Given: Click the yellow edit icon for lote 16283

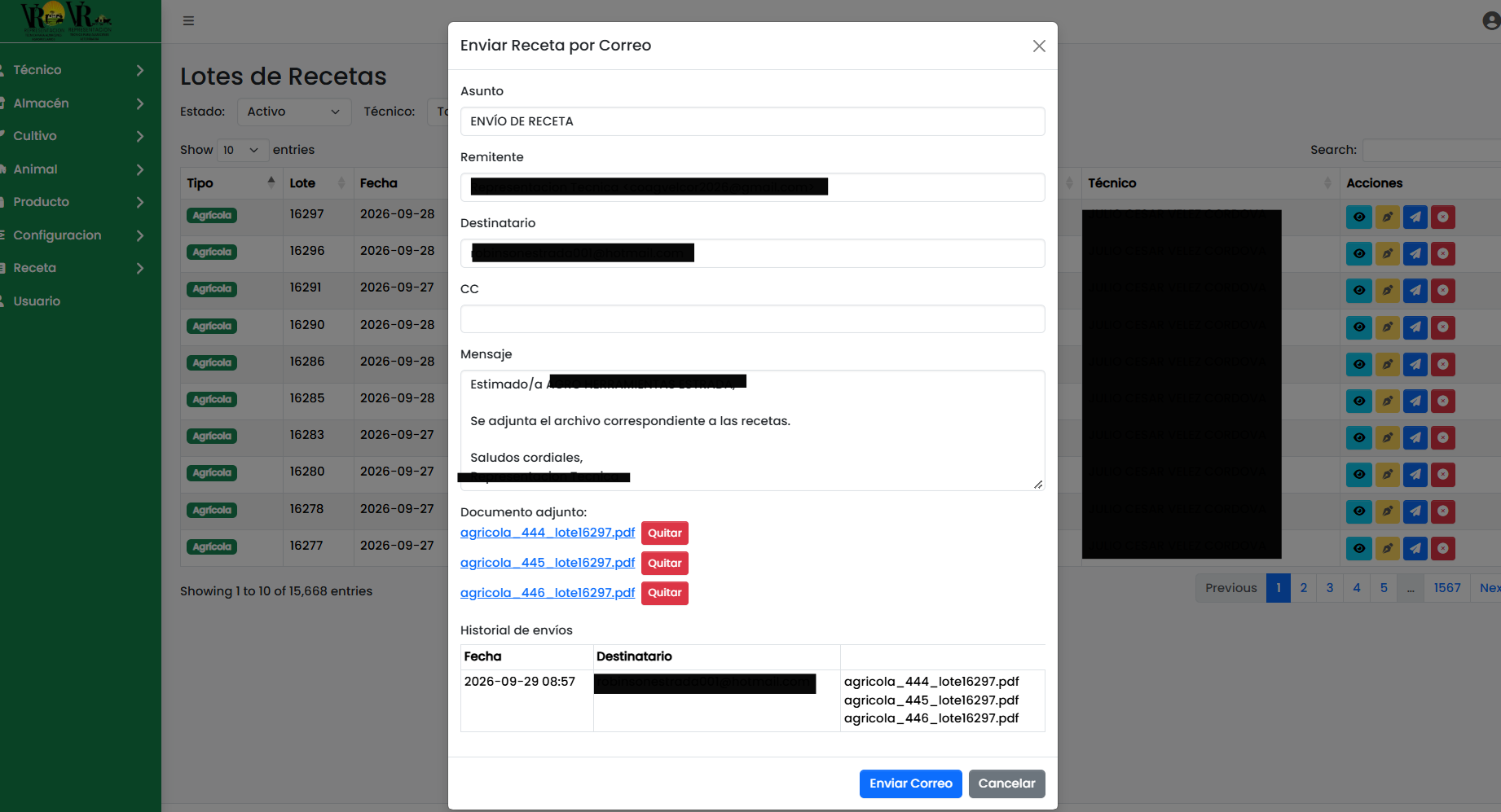Looking at the screenshot, I should [1387, 437].
